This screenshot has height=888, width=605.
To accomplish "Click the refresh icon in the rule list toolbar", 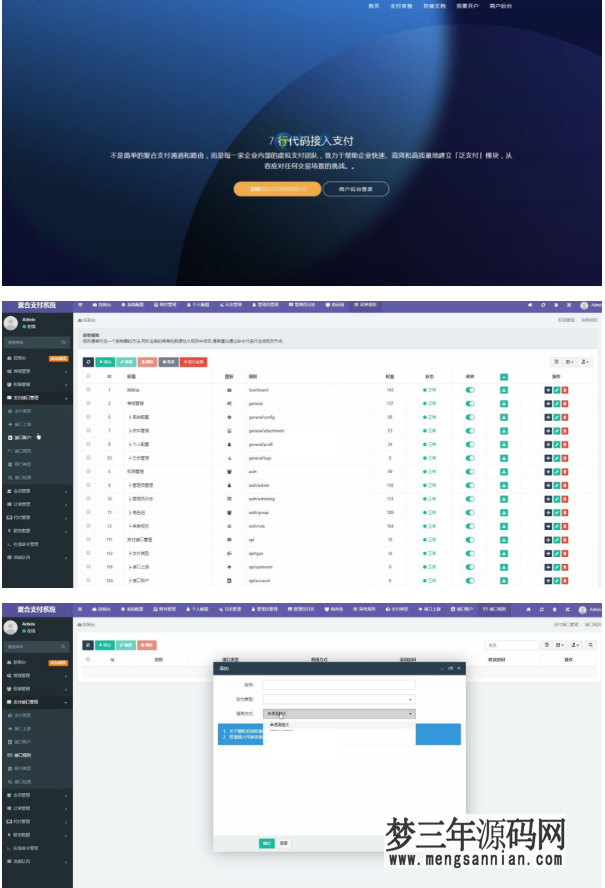I will click(87, 361).
